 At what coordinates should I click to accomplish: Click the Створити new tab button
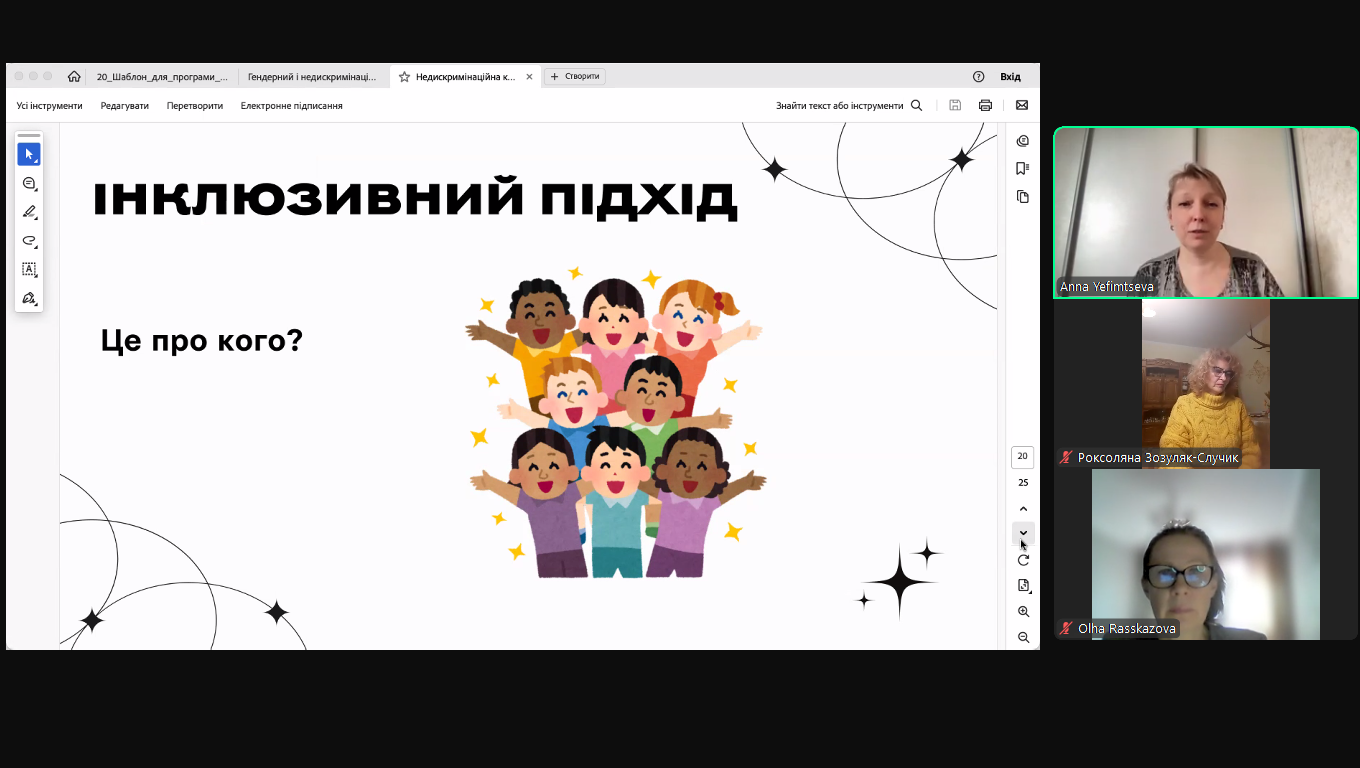click(x=575, y=77)
